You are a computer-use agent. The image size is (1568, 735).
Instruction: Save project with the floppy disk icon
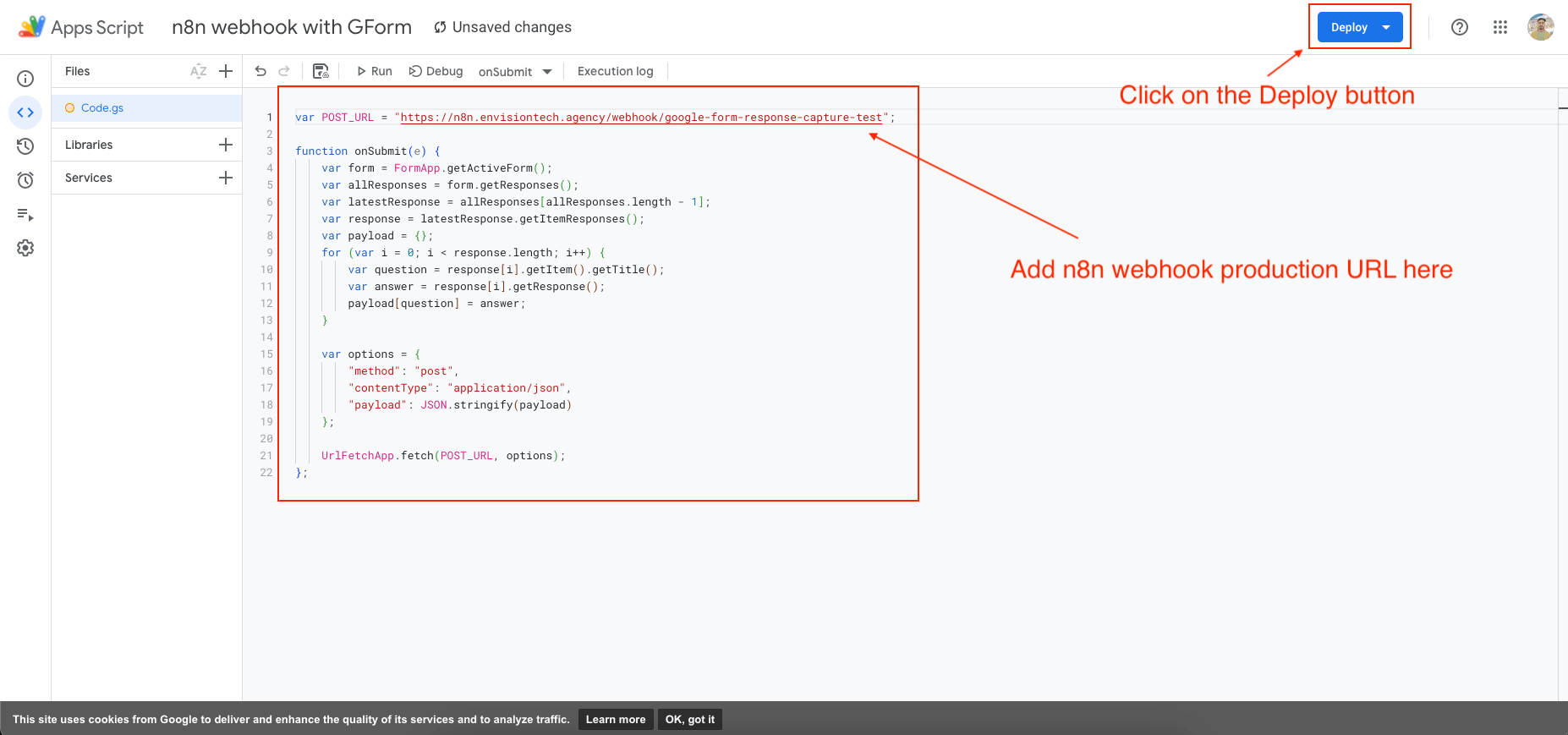(x=321, y=71)
